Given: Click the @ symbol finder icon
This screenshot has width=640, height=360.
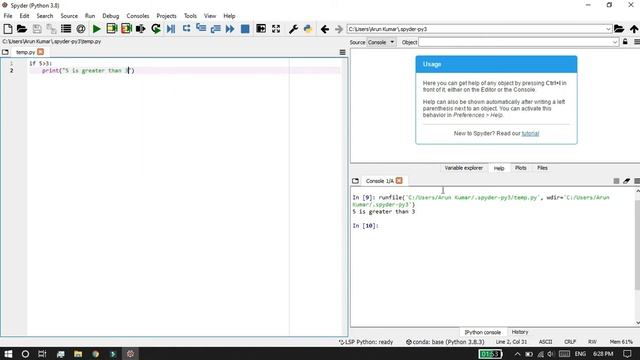Looking at the screenshot, I should 80,29.
